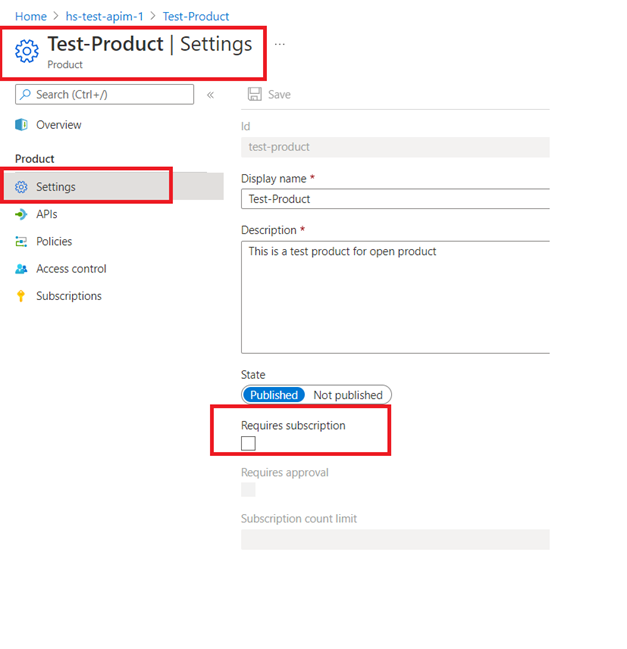Screen dimensions: 627x649
Task: Click the Display name text field
Action: (x=395, y=199)
